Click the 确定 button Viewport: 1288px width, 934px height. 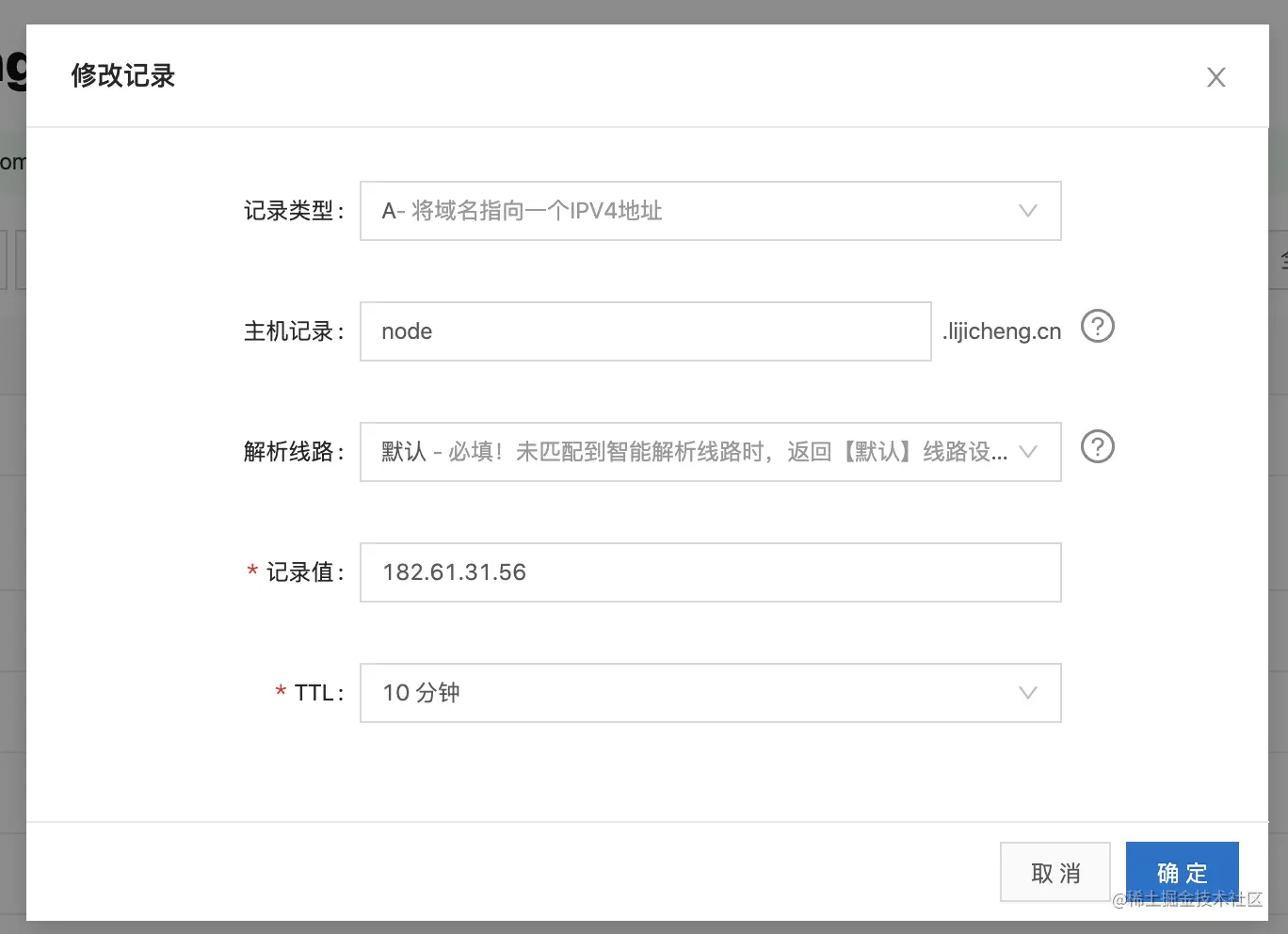click(1183, 873)
